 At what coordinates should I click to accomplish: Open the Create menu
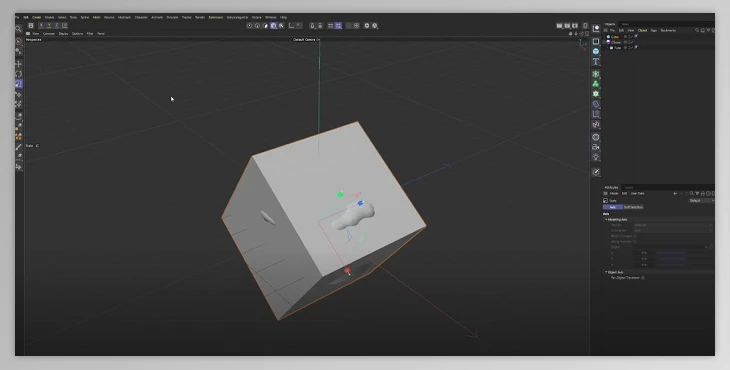tap(36, 17)
